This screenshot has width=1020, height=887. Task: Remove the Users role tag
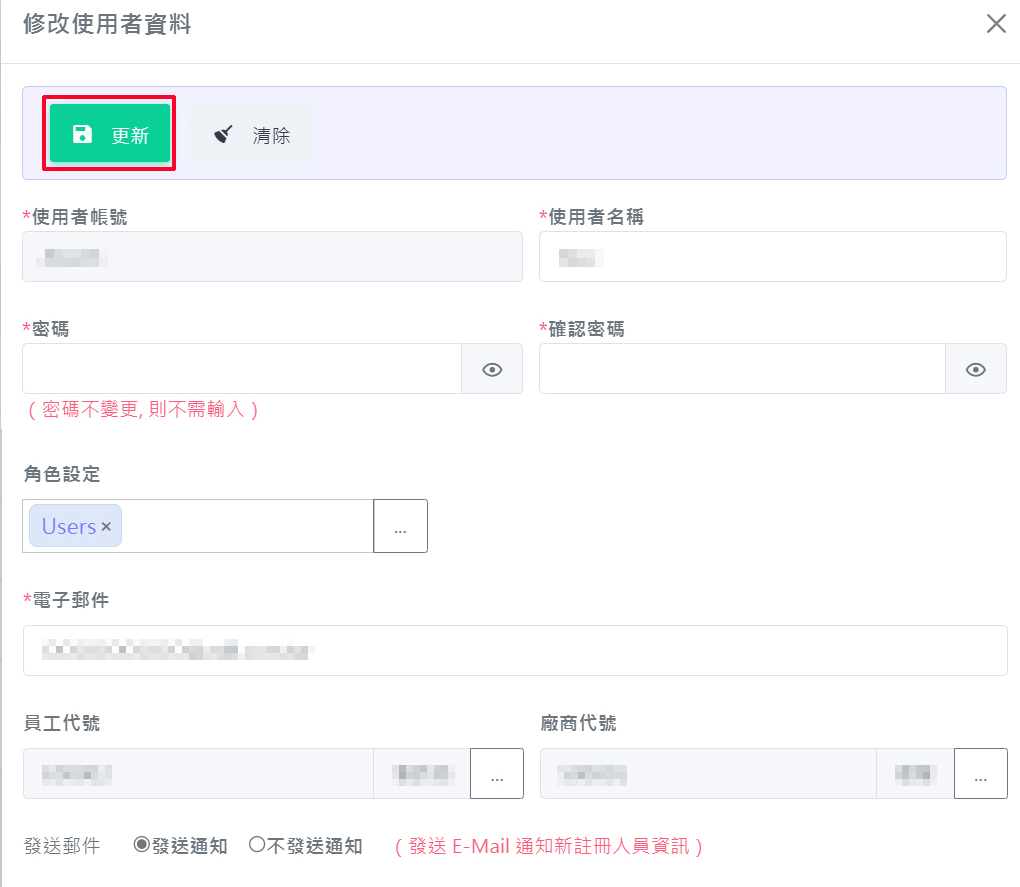pyautogui.click(x=106, y=527)
